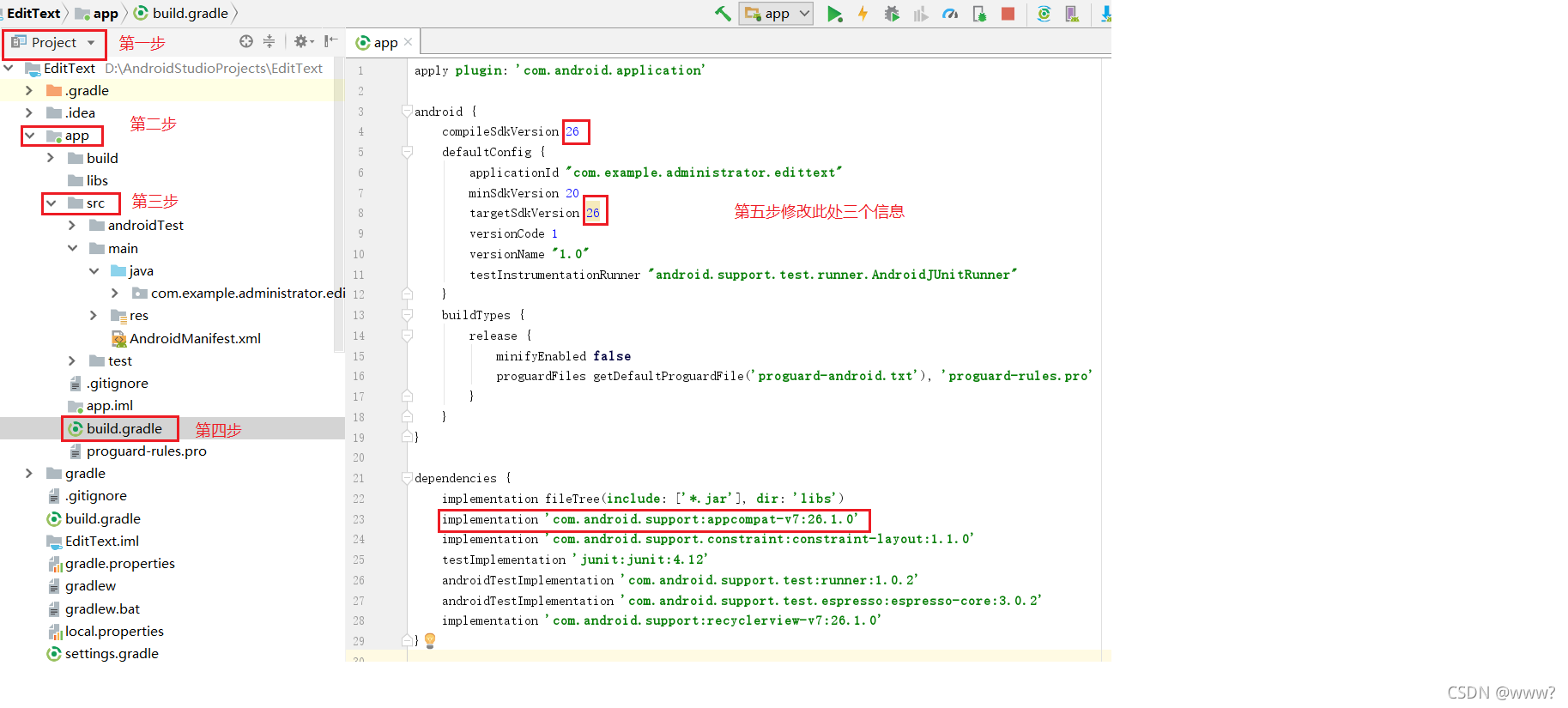Viewport: 1568px width, 708px height.
Task: Collapse the main folder
Action: pos(72,248)
